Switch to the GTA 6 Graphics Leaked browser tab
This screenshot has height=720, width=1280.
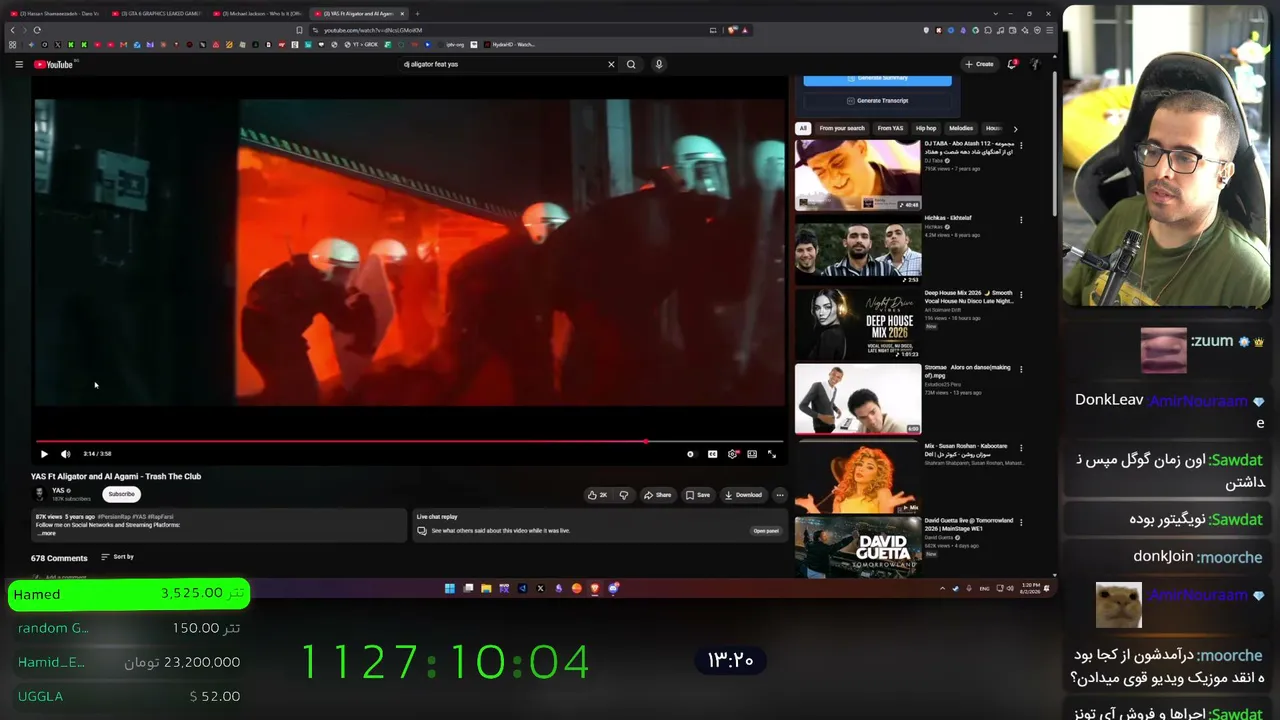click(155, 14)
